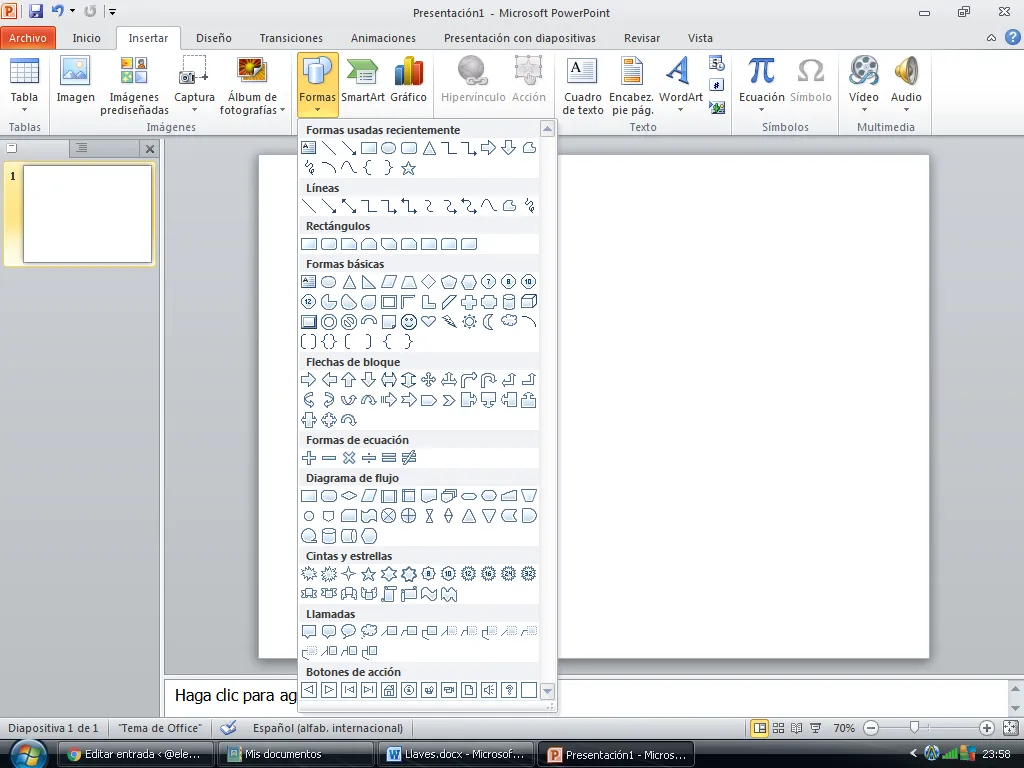1024x768 pixels.
Task: Pick the 5-point star in Cintas y estrellas
Action: [369, 574]
